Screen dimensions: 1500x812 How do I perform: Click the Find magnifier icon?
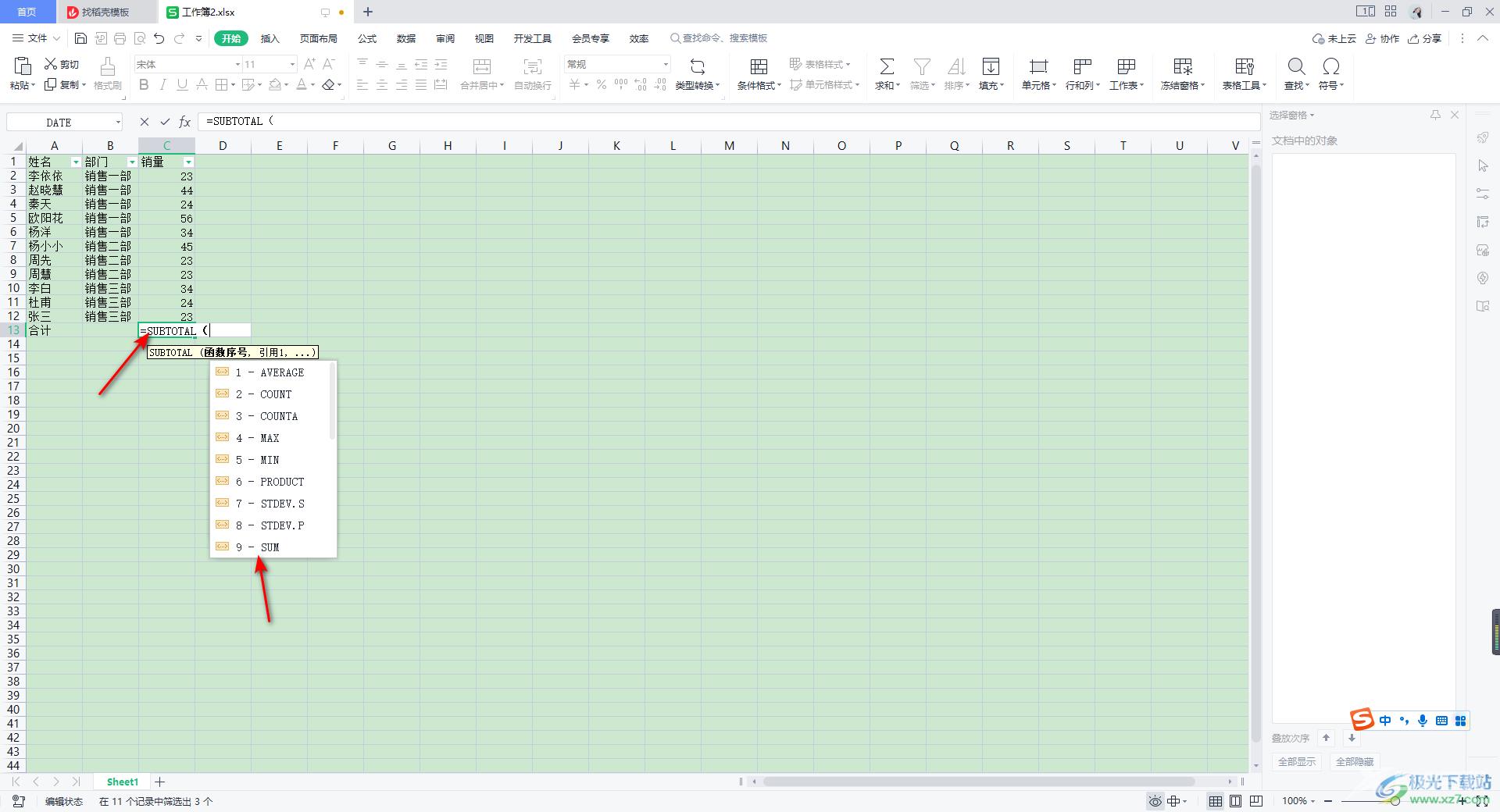(x=1296, y=66)
